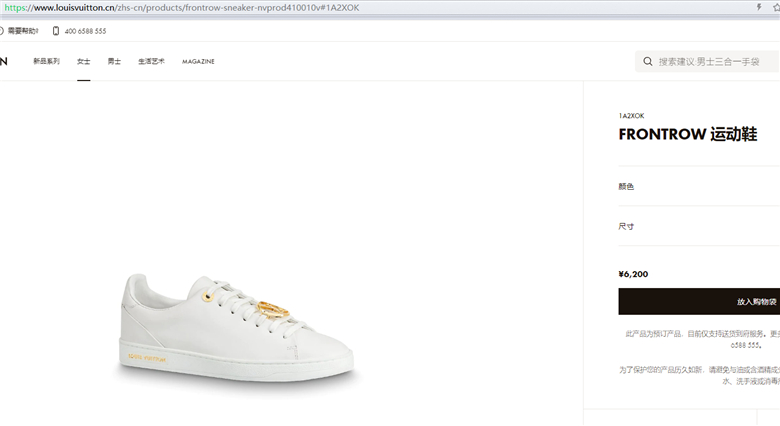Click the FRONTROW 运动鞋 product title
The image size is (780, 426).
coord(688,134)
